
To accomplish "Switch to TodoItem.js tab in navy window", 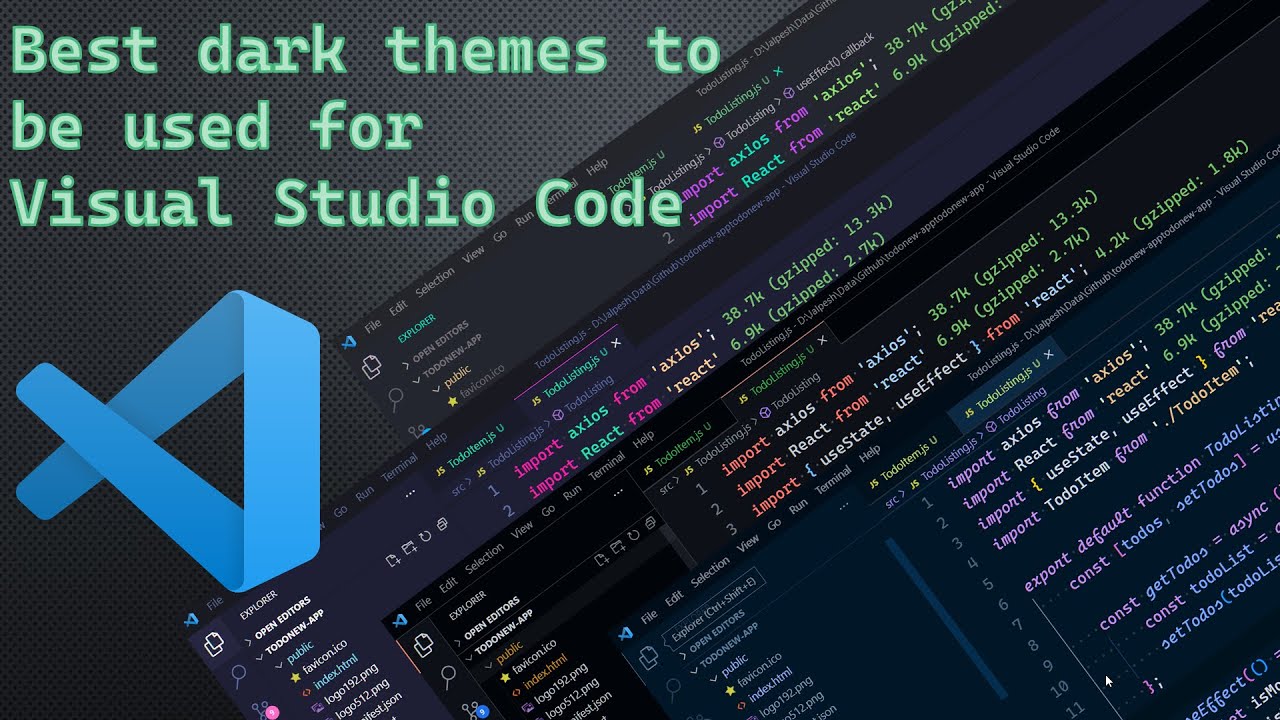I will pyautogui.click(x=903, y=463).
